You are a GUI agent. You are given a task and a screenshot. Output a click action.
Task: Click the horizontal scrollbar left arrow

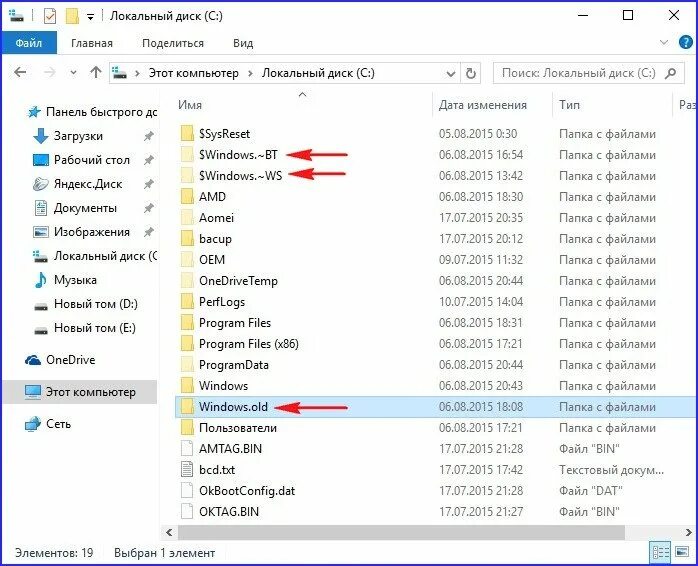tap(169, 532)
